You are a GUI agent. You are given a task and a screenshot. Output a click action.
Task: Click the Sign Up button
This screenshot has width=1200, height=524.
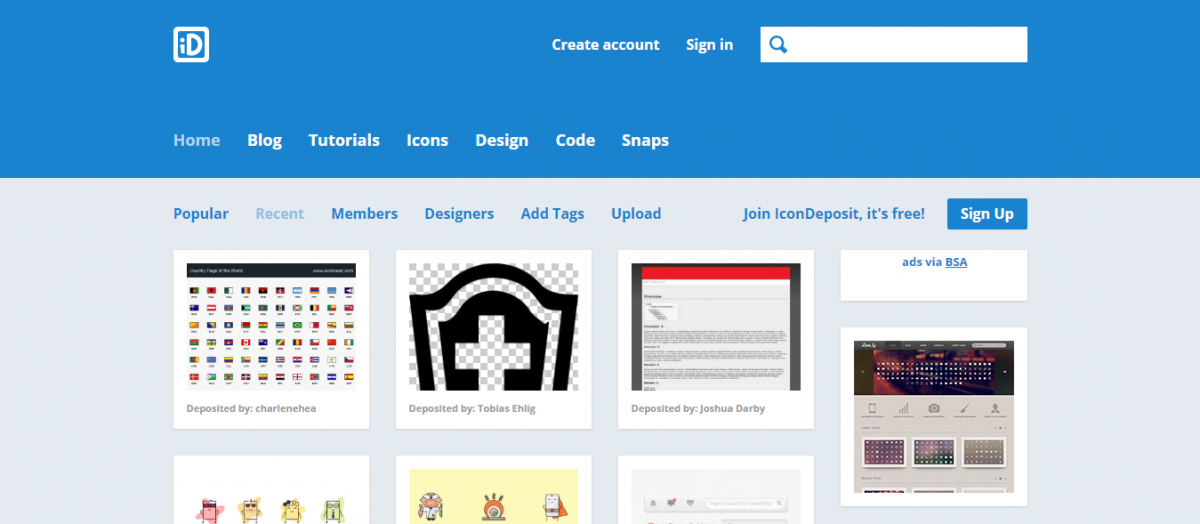pyautogui.click(x=987, y=213)
